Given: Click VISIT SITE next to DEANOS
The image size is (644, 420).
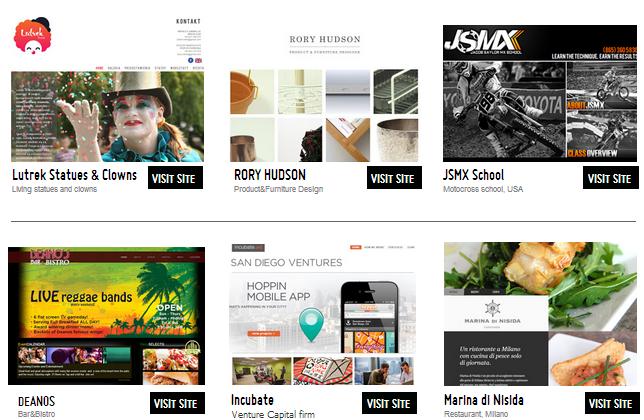Looking at the screenshot, I should pyautogui.click(x=177, y=403).
